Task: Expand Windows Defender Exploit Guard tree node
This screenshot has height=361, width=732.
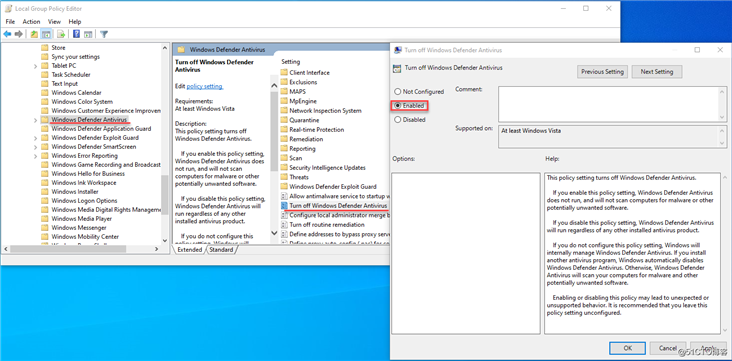Action: pyautogui.click(x=35, y=138)
